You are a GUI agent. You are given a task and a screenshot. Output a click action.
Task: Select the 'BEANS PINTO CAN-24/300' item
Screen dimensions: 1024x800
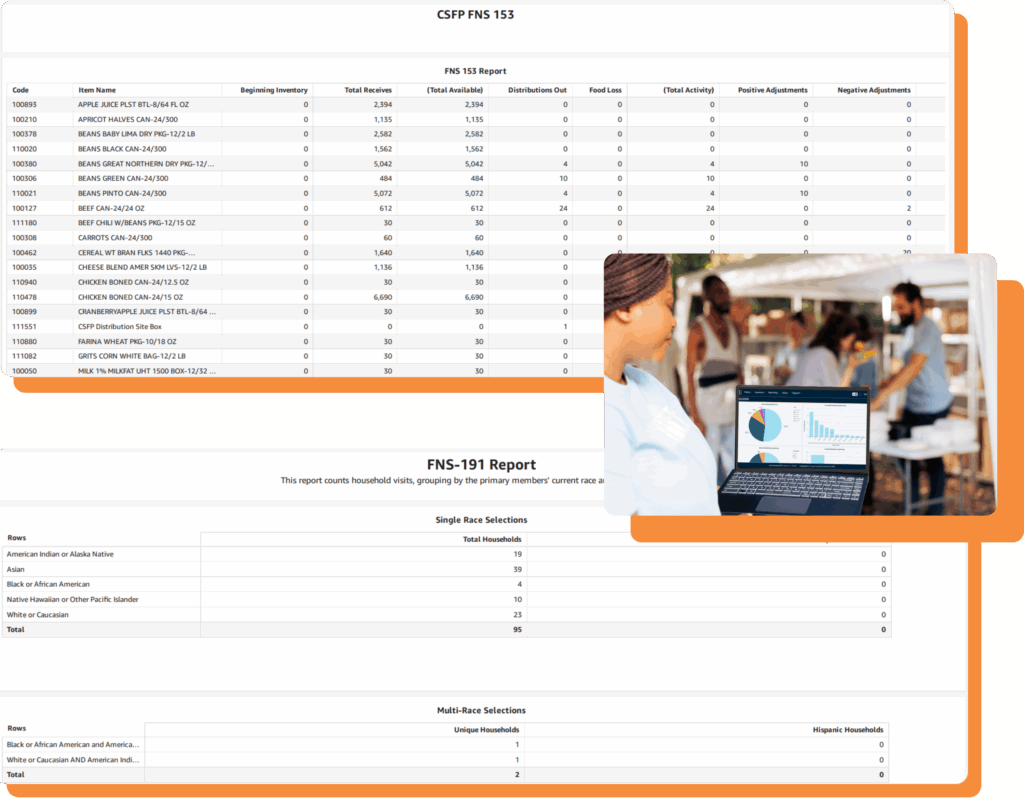click(x=122, y=193)
